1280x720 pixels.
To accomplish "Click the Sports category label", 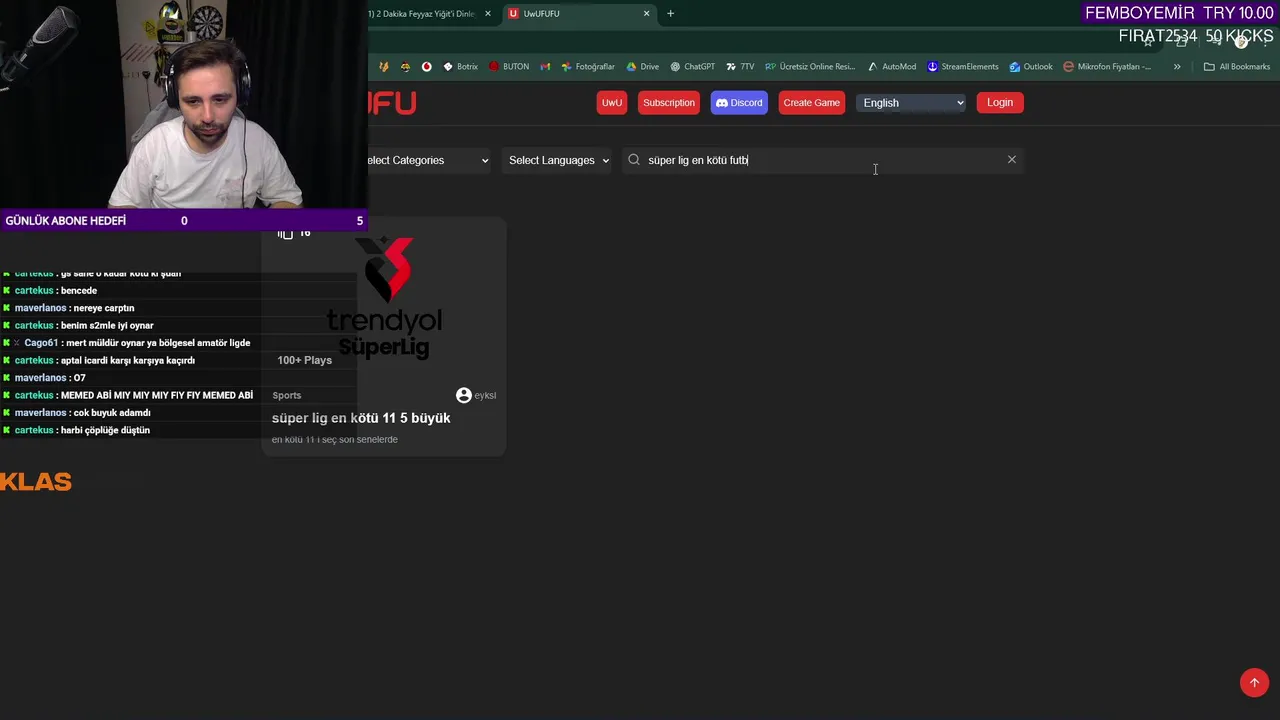I will pyautogui.click(x=287, y=395).
